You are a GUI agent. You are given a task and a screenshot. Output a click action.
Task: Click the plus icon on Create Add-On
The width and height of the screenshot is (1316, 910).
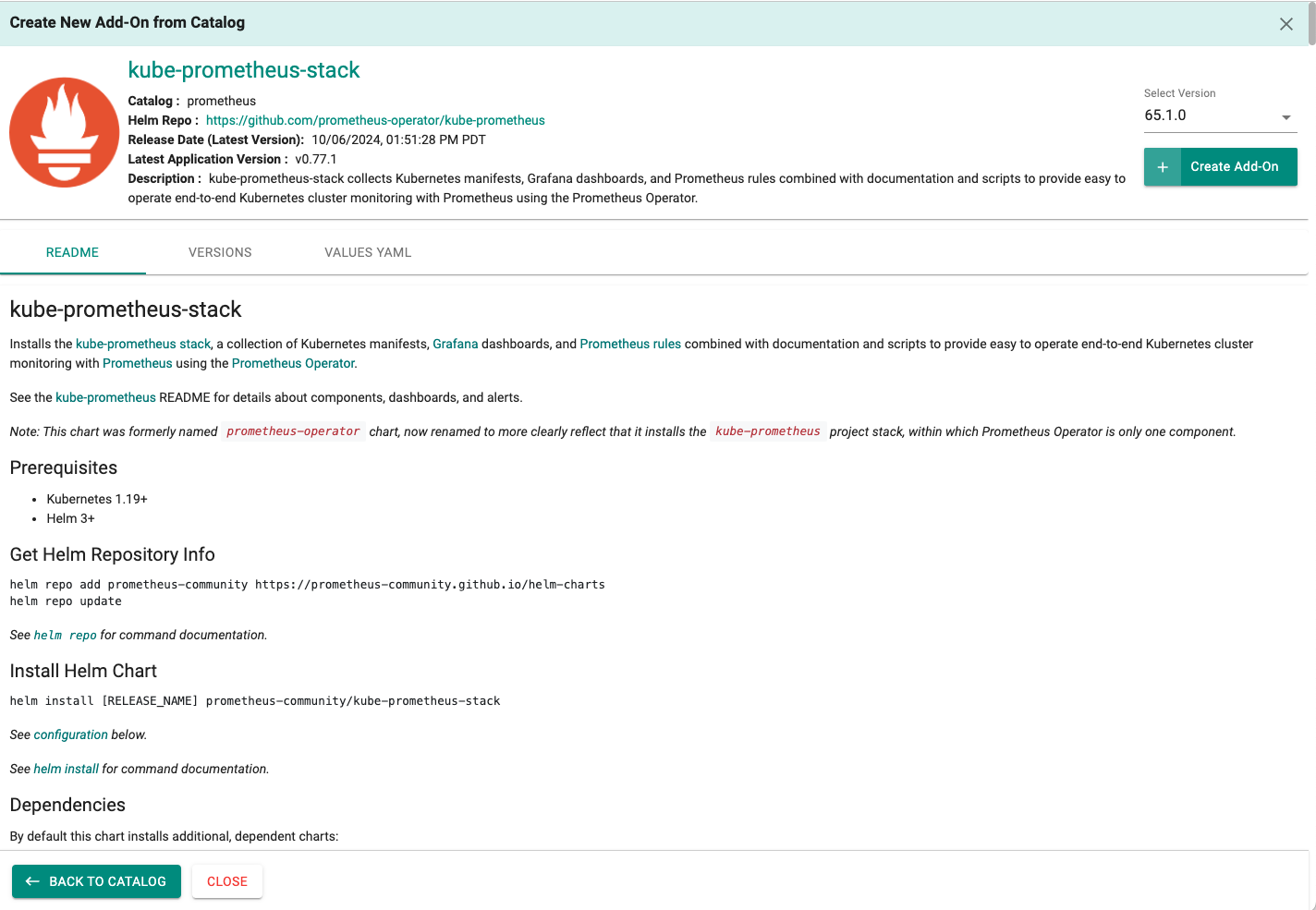(x=1163, y=167)
